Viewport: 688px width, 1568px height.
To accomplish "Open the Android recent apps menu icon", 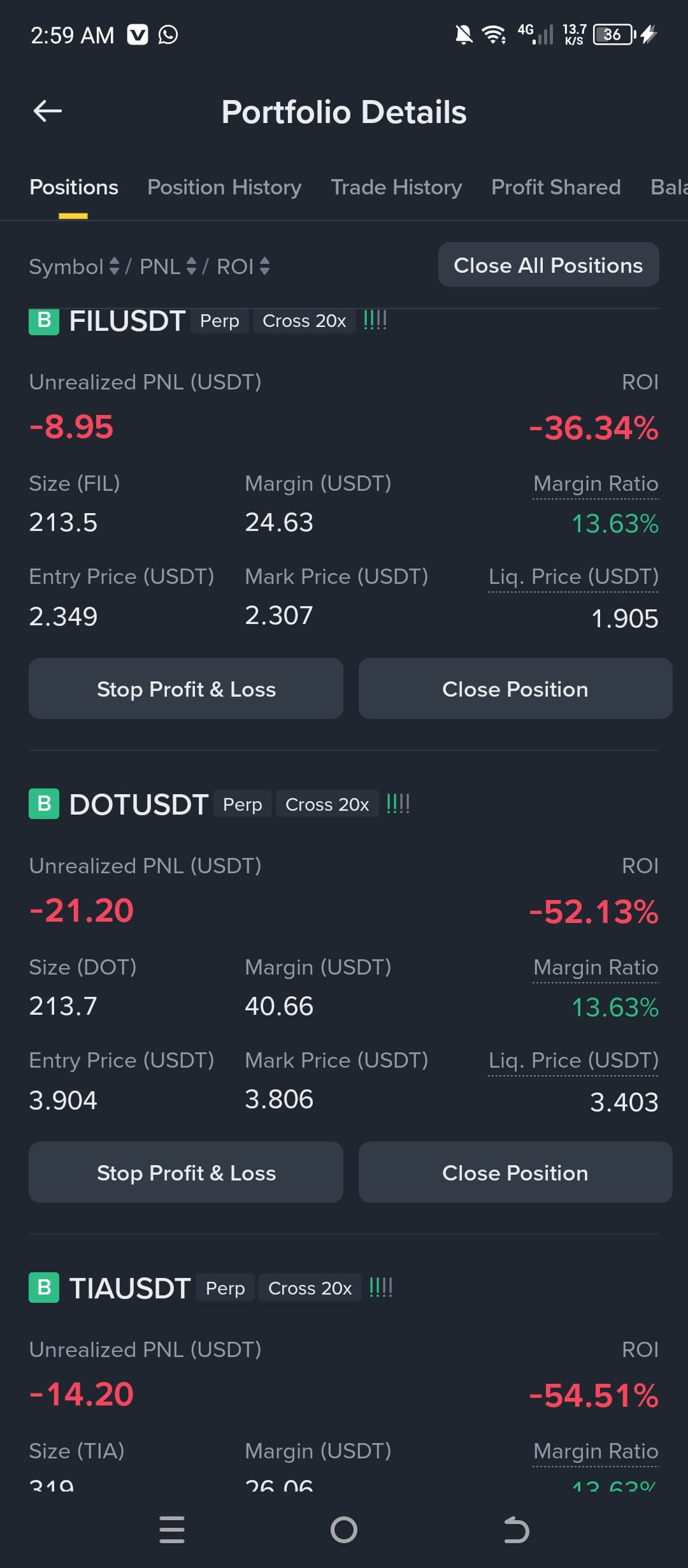I will click(172, 1530).
